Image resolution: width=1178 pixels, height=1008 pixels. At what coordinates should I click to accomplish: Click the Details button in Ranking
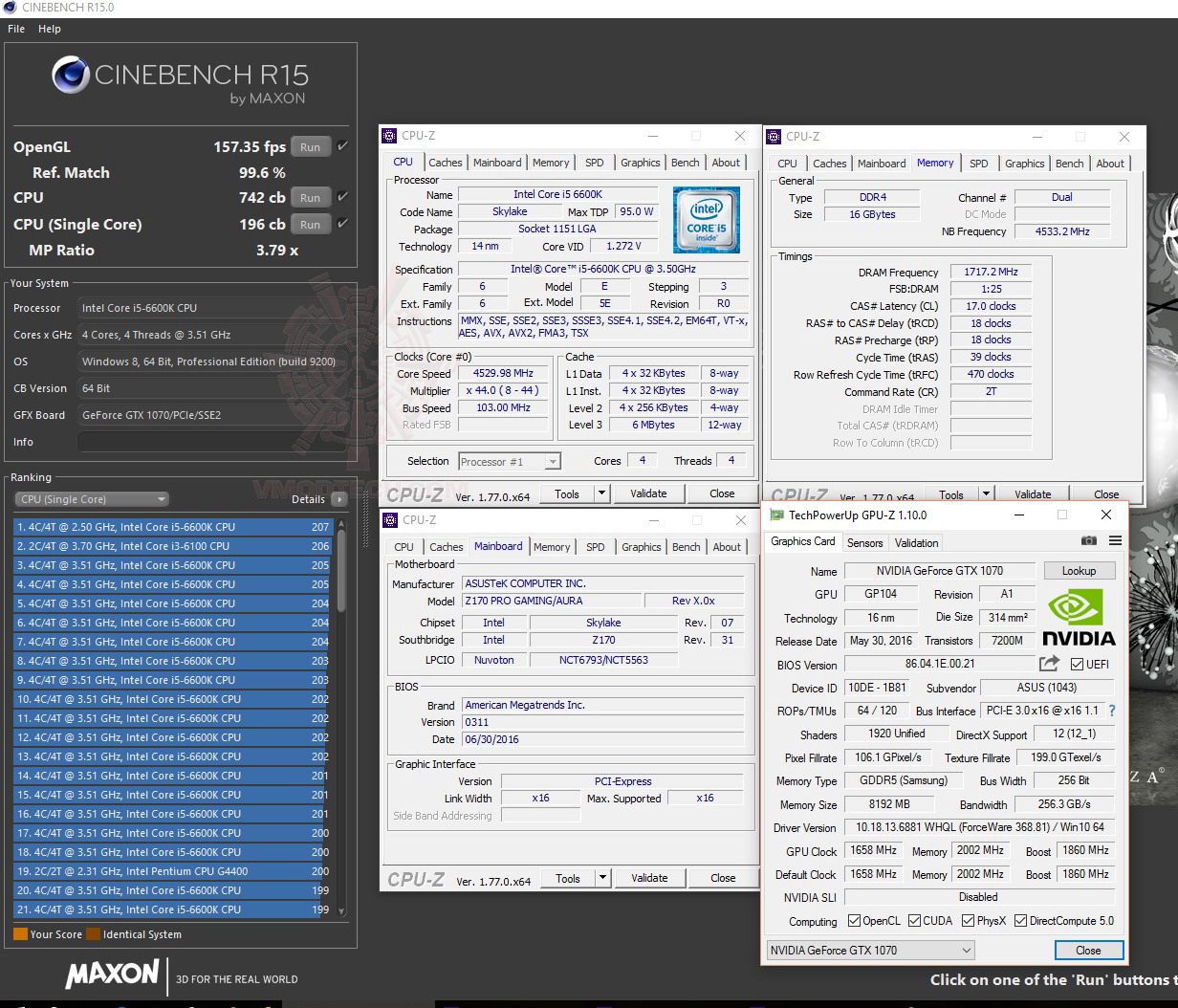pyautogui.click(x=309, y=499)
